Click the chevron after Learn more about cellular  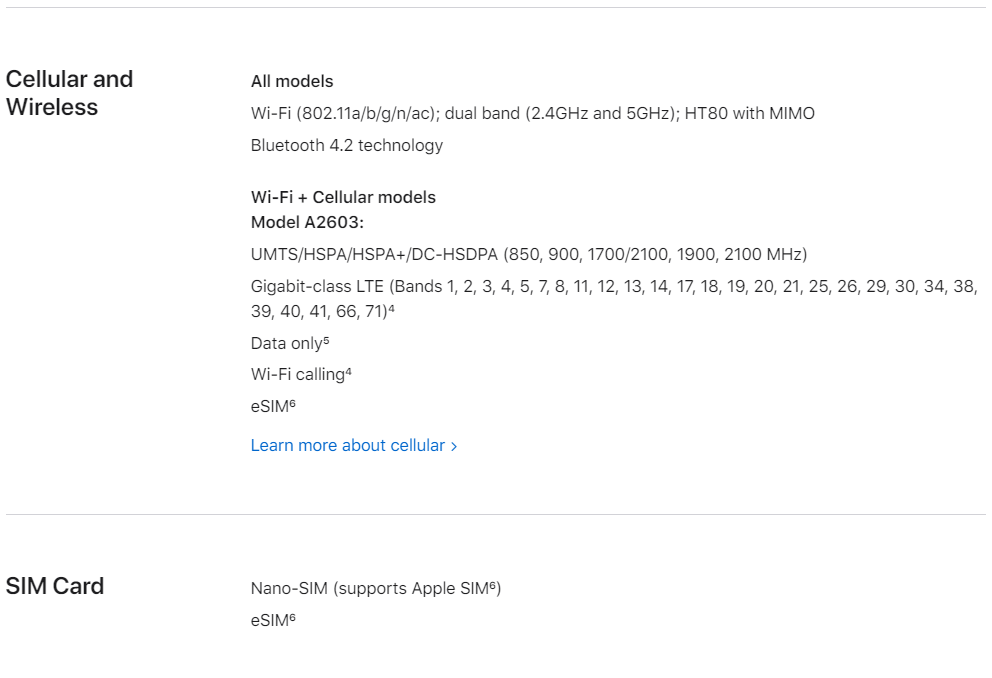tap(454, 447)
